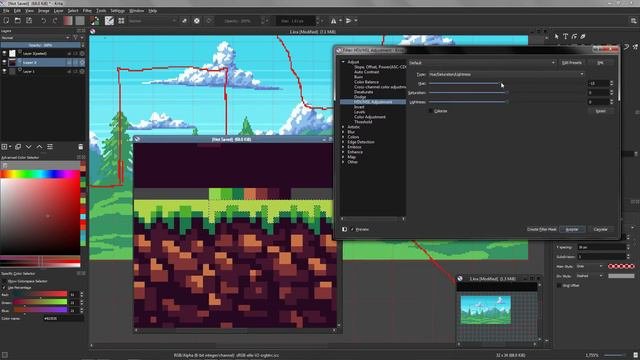
Task: Open the Edit menu
Action: [17, 11]
